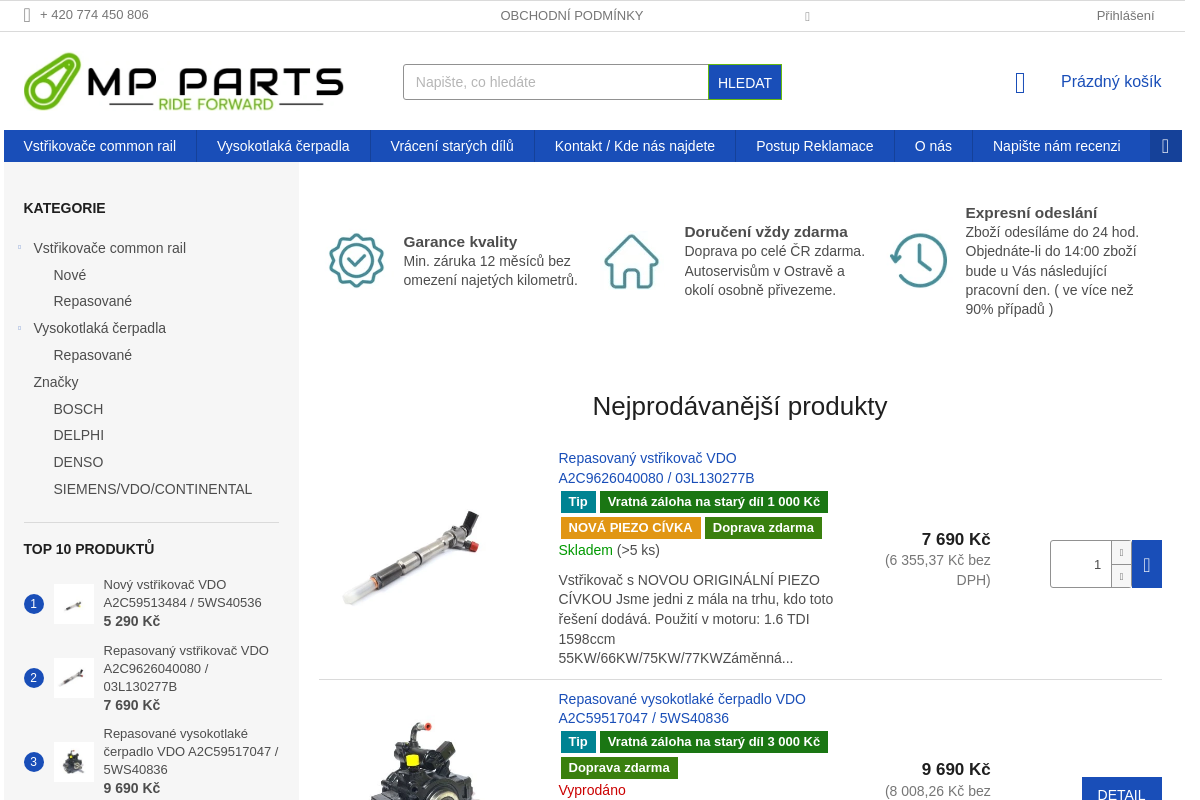
Task: Click the HLEDAT search button
Action: tap(745, 82)
